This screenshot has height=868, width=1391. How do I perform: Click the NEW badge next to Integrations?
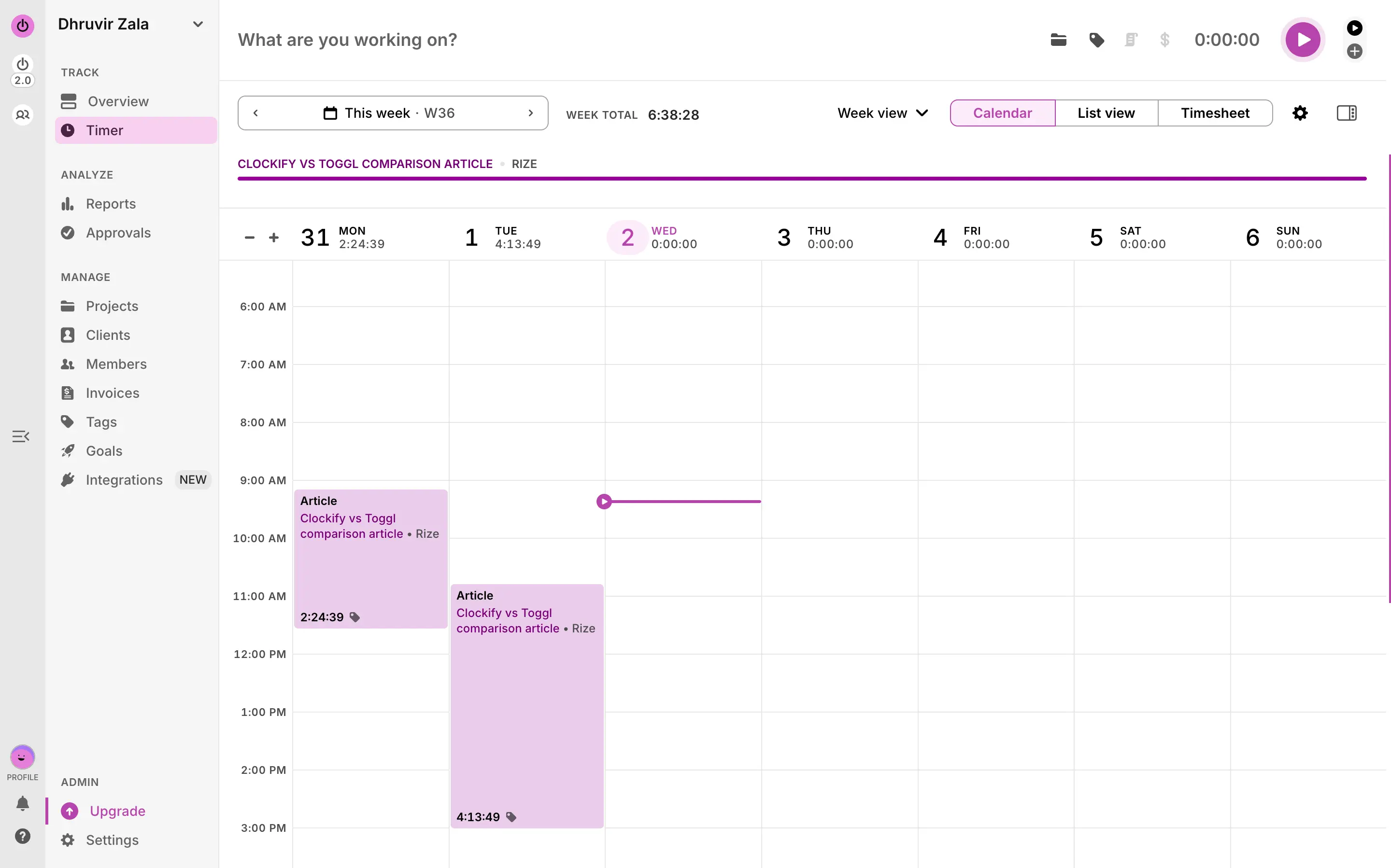tap(193, 480)
